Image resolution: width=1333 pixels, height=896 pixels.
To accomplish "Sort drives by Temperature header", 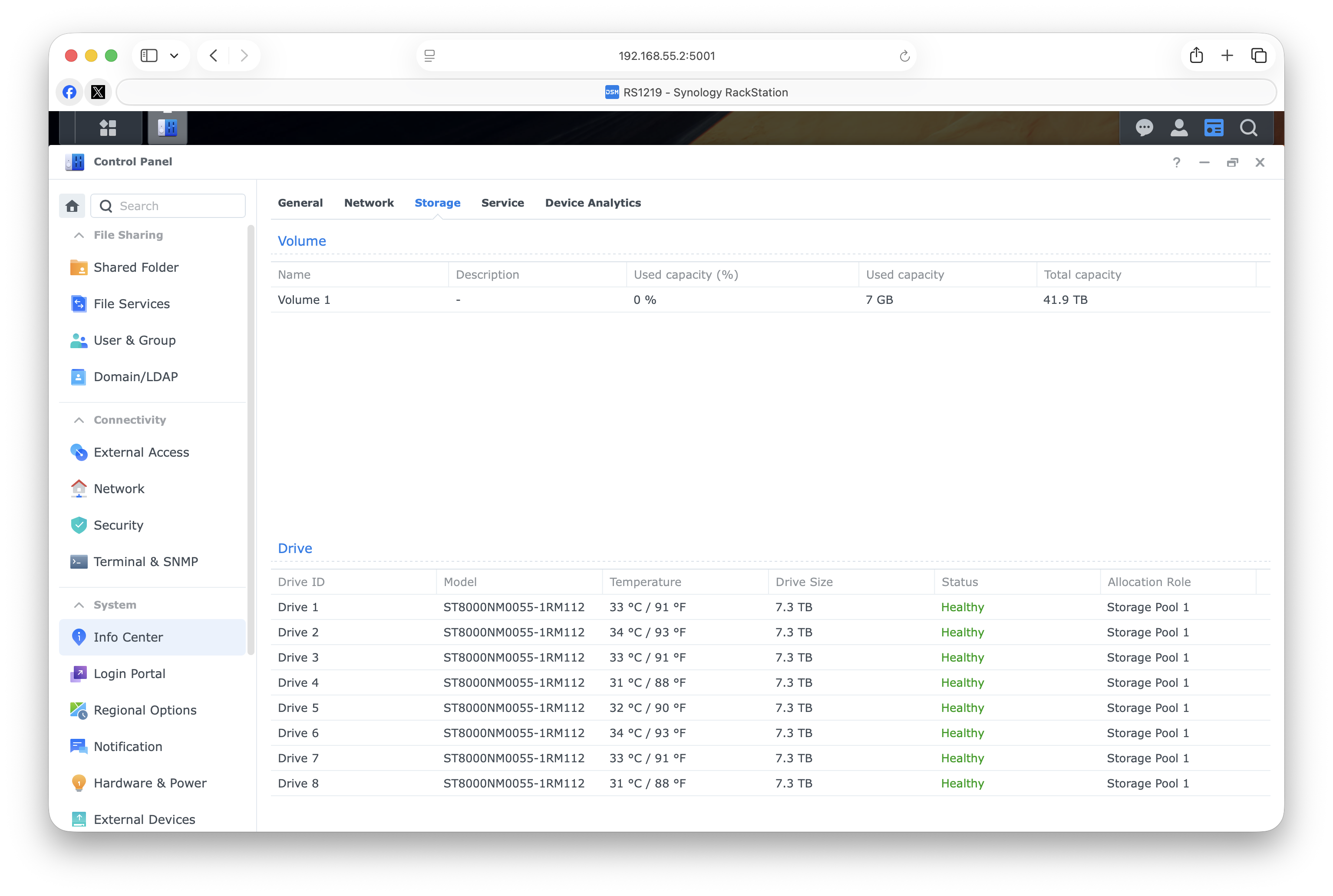I will (x=685, y=582).
